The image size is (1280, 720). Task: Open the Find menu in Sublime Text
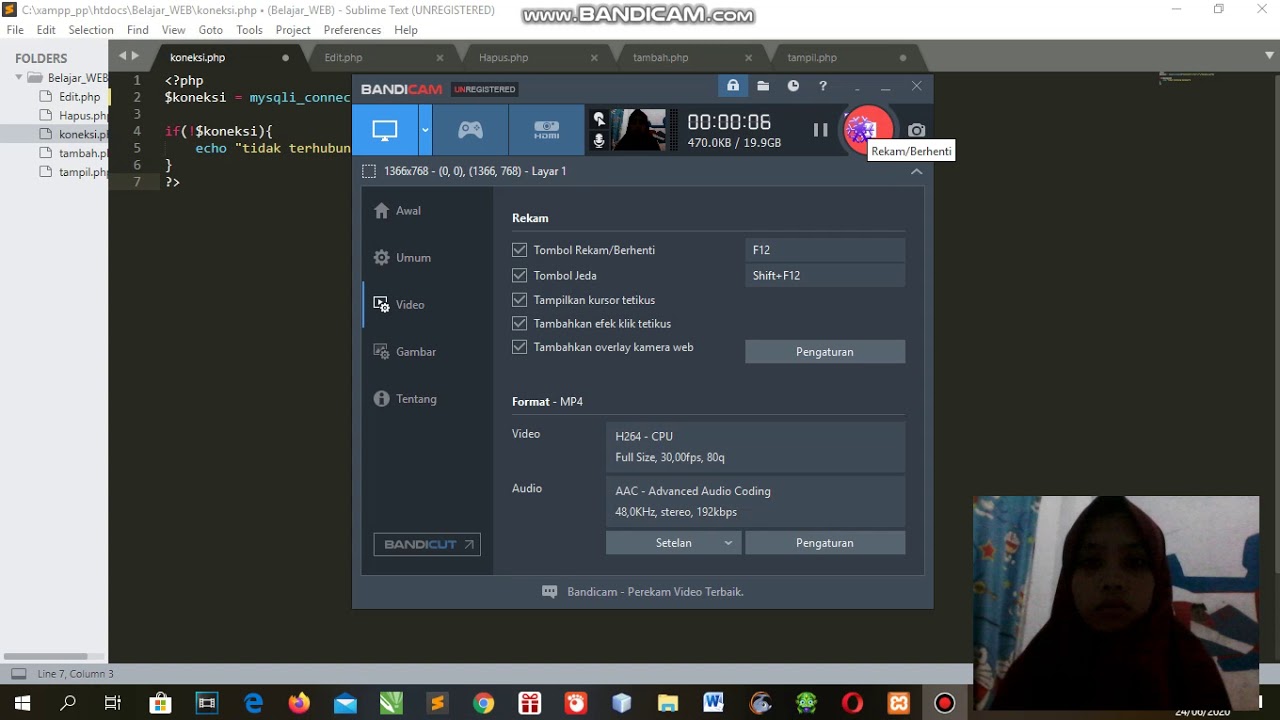pos(138,30)
